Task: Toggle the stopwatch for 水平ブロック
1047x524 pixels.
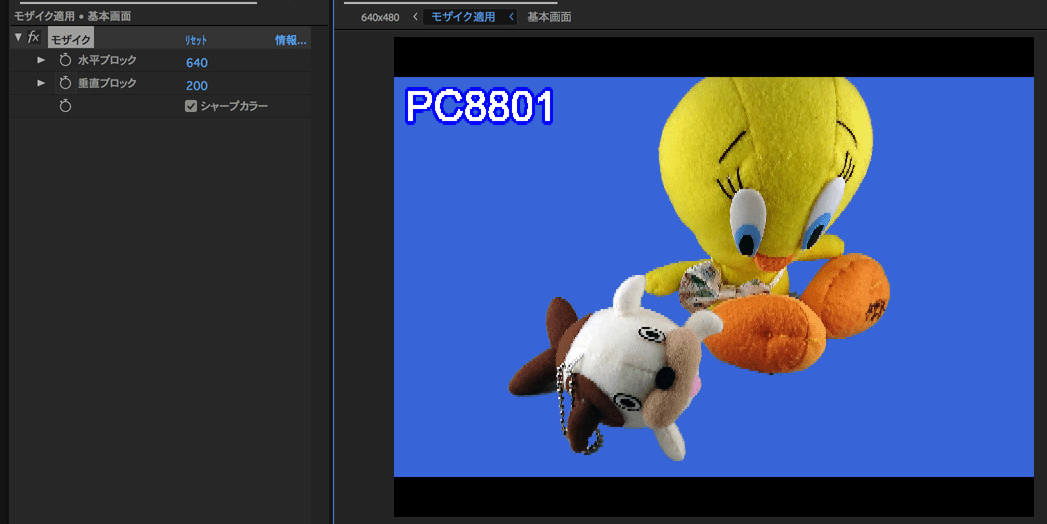Action: point(65,60)
